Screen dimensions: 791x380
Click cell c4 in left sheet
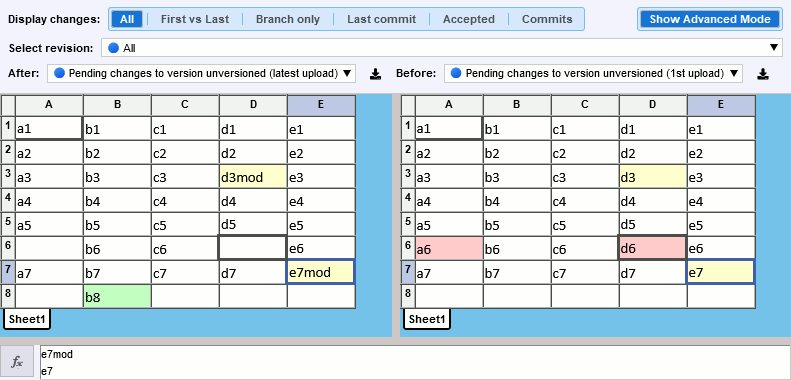pyautogui.click(x=185, y=201)
